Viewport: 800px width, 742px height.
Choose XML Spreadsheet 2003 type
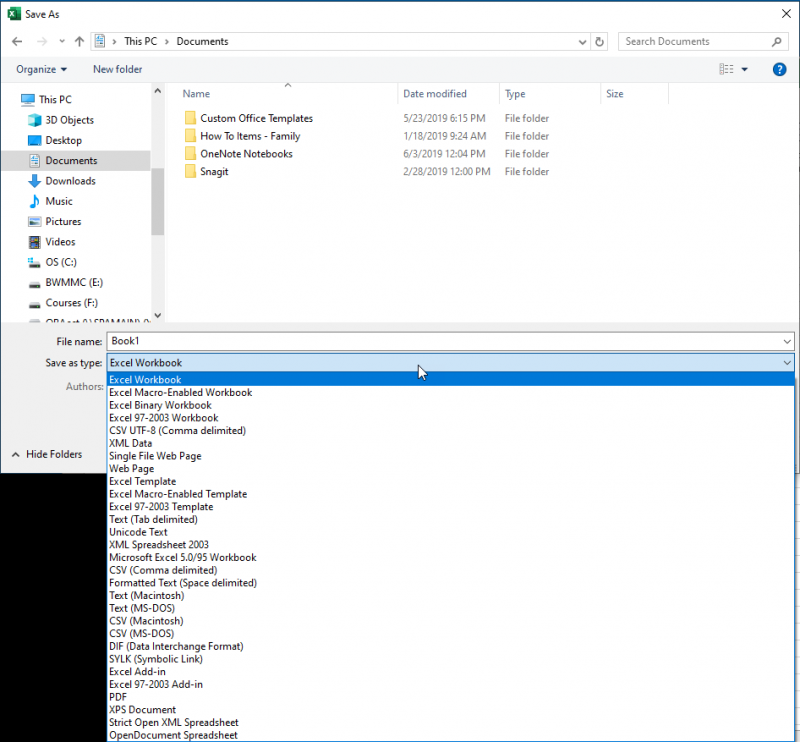(x=451, y=545)
